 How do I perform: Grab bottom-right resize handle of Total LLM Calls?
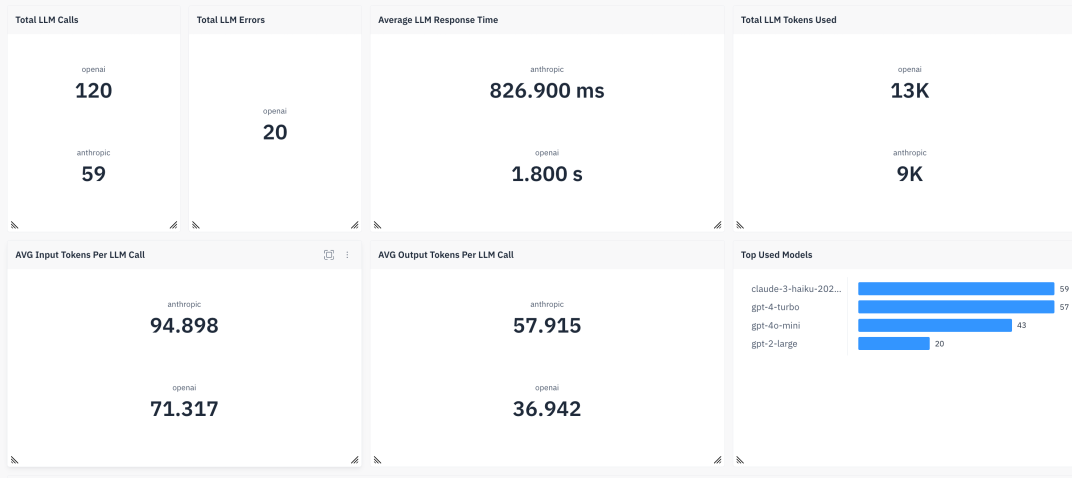coord(173,224)
